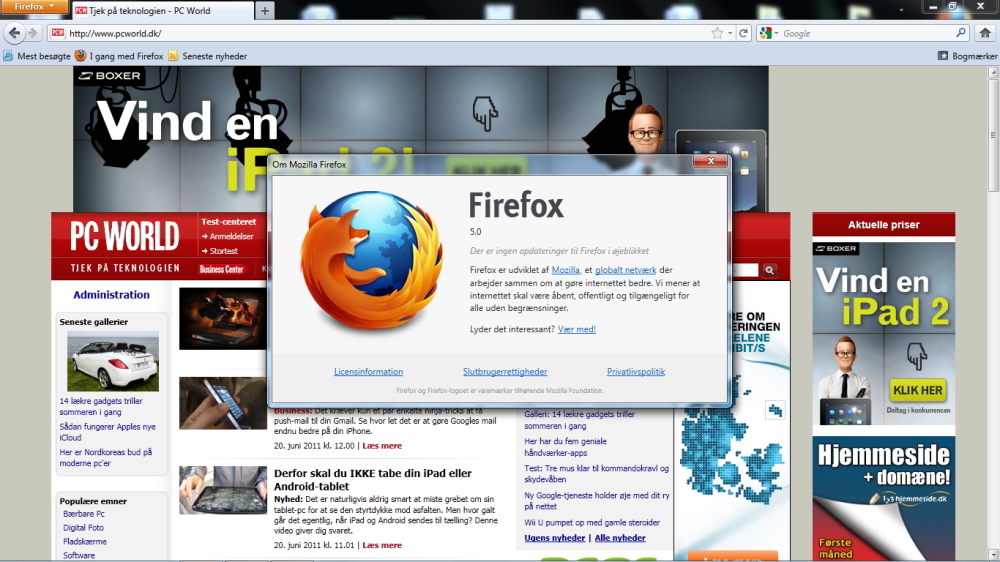1000x562 pixels.
Task: Expand the search engine selector dropdown
Action: click(767, 33)
